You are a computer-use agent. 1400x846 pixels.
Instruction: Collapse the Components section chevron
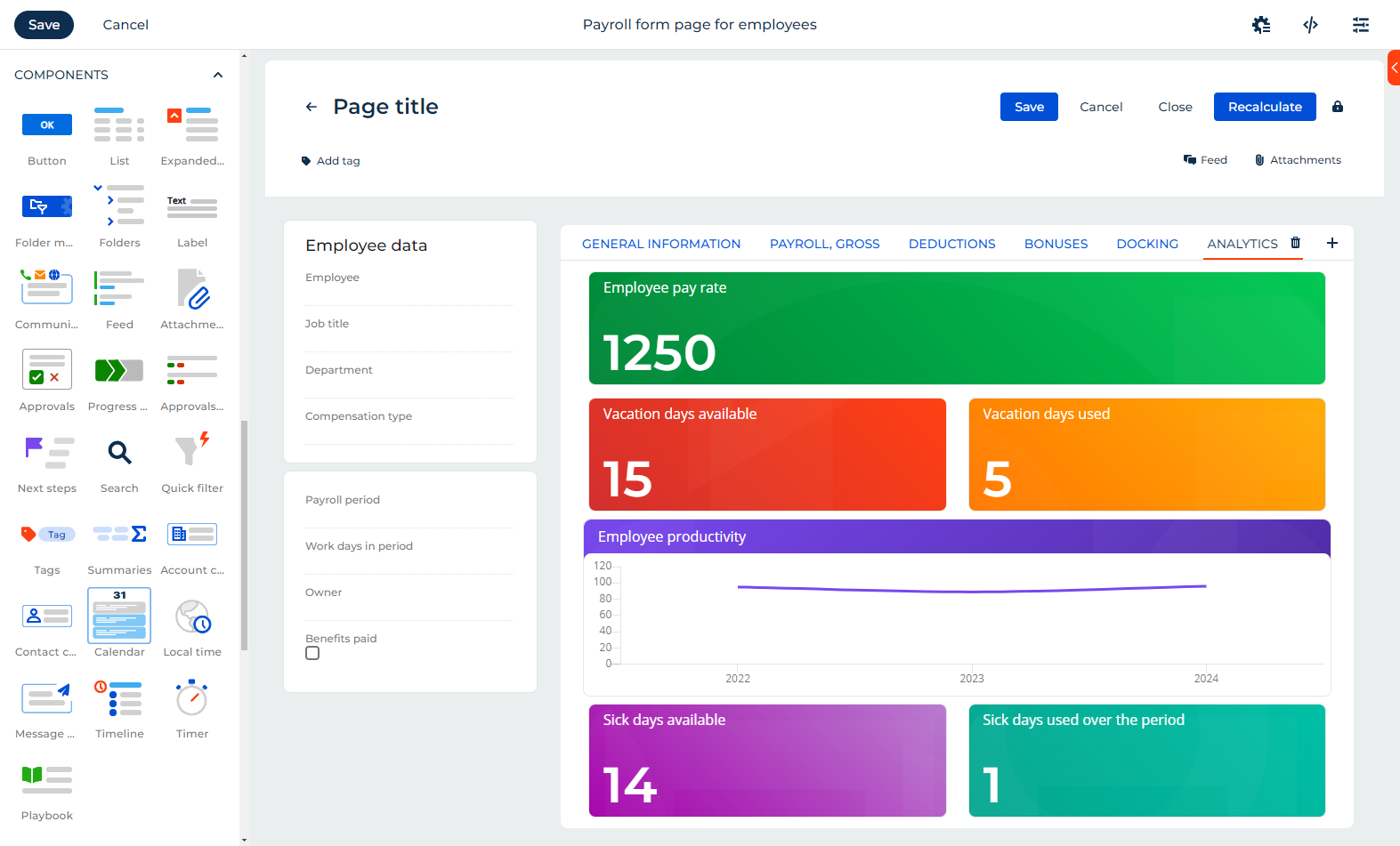click(218, 75)
